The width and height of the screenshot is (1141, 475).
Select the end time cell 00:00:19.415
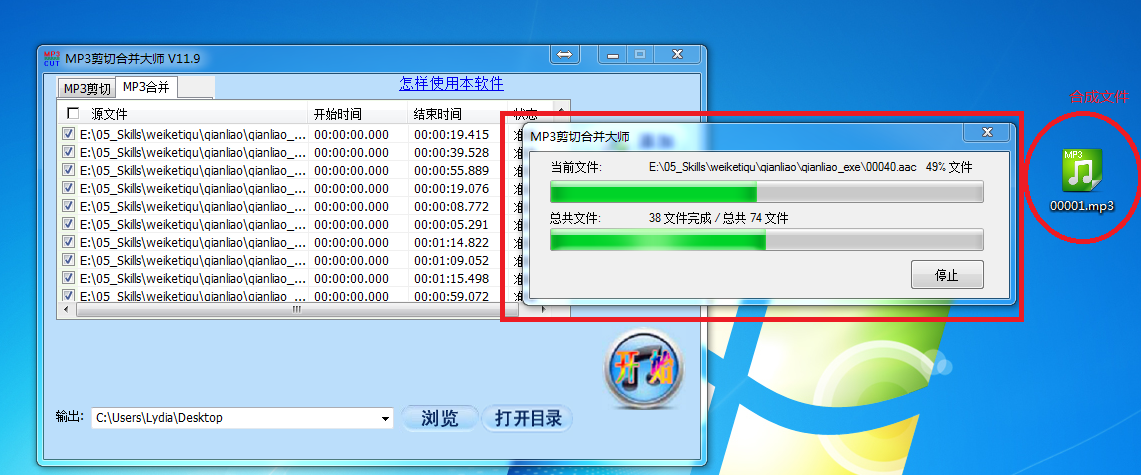pyautogui.click(x=451, y=135)
